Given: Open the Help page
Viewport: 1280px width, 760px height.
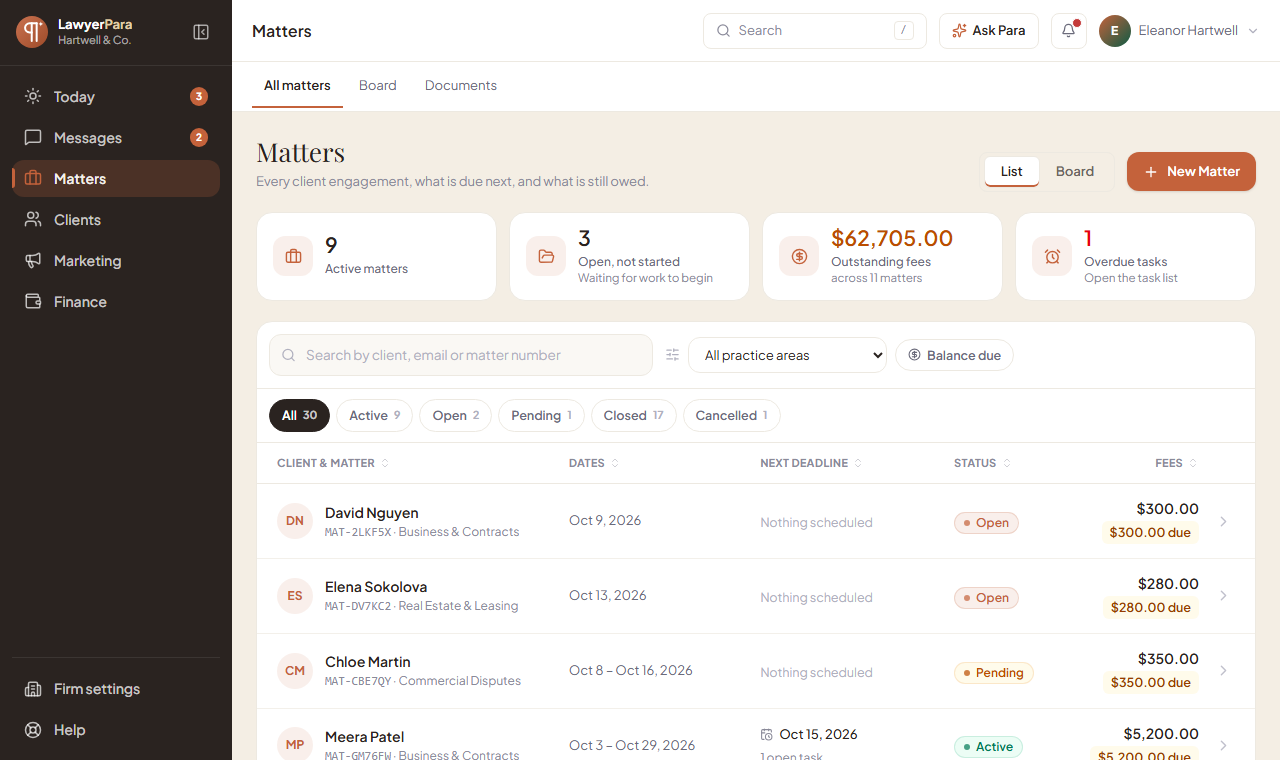Looking at the screenshot, I should 116,730.
